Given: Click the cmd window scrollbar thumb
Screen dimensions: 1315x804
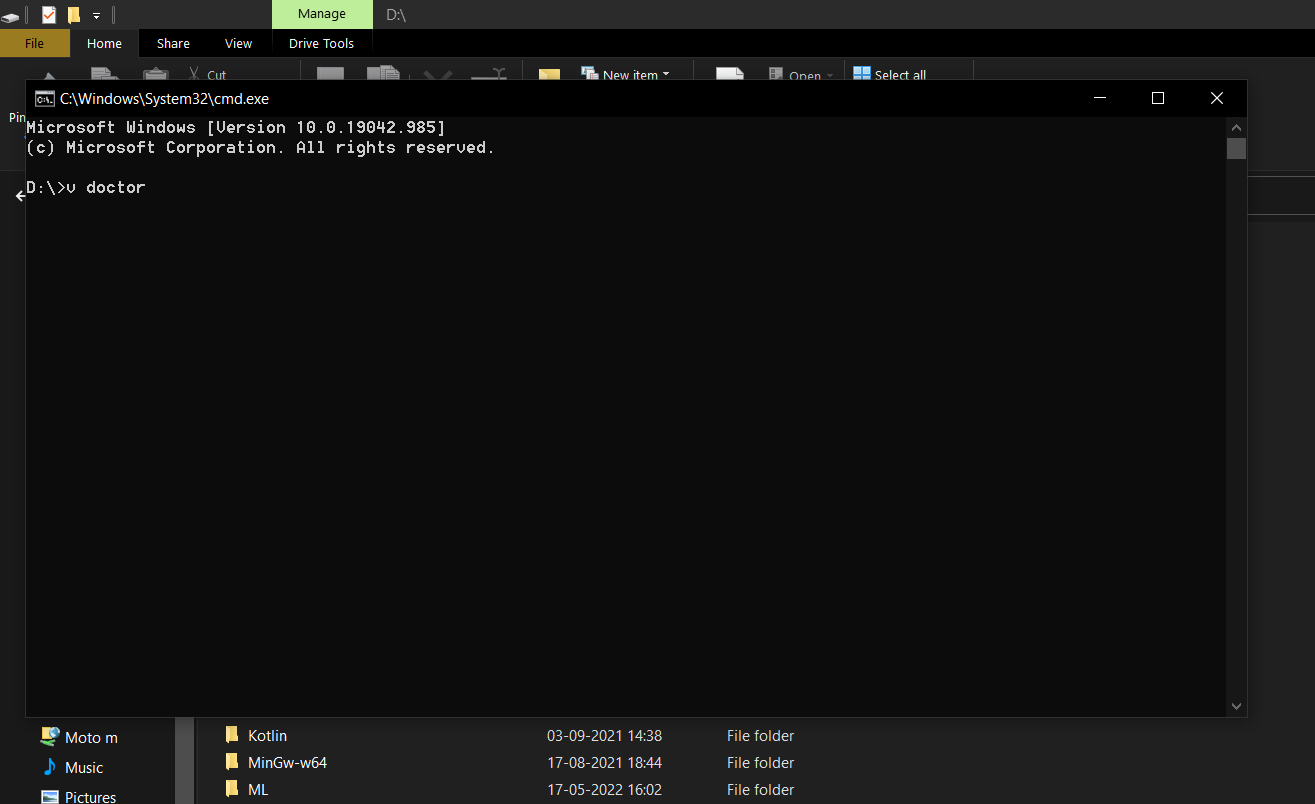Looking at the screenshot, I should tap(1237, 149).
